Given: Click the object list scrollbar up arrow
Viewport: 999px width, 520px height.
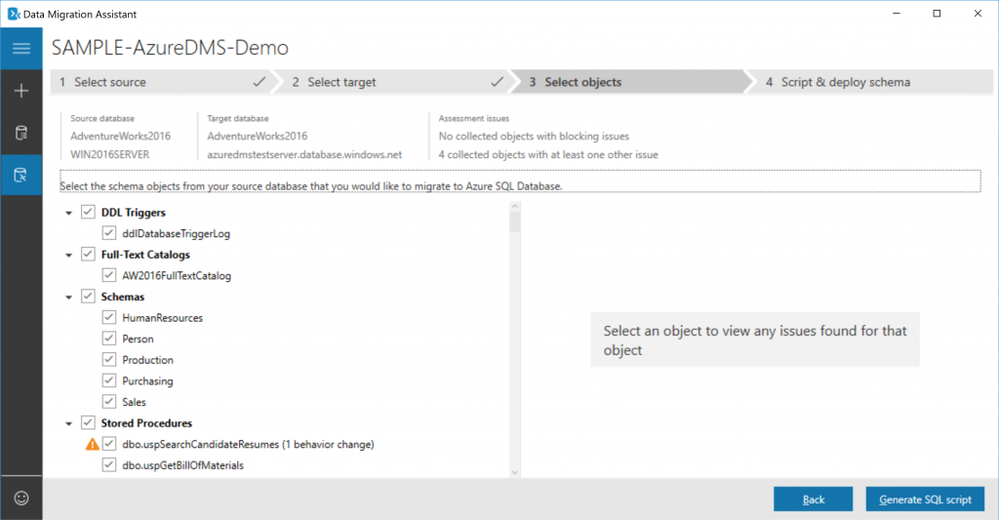Looking at the screenshot, I should tap(515, 206).
